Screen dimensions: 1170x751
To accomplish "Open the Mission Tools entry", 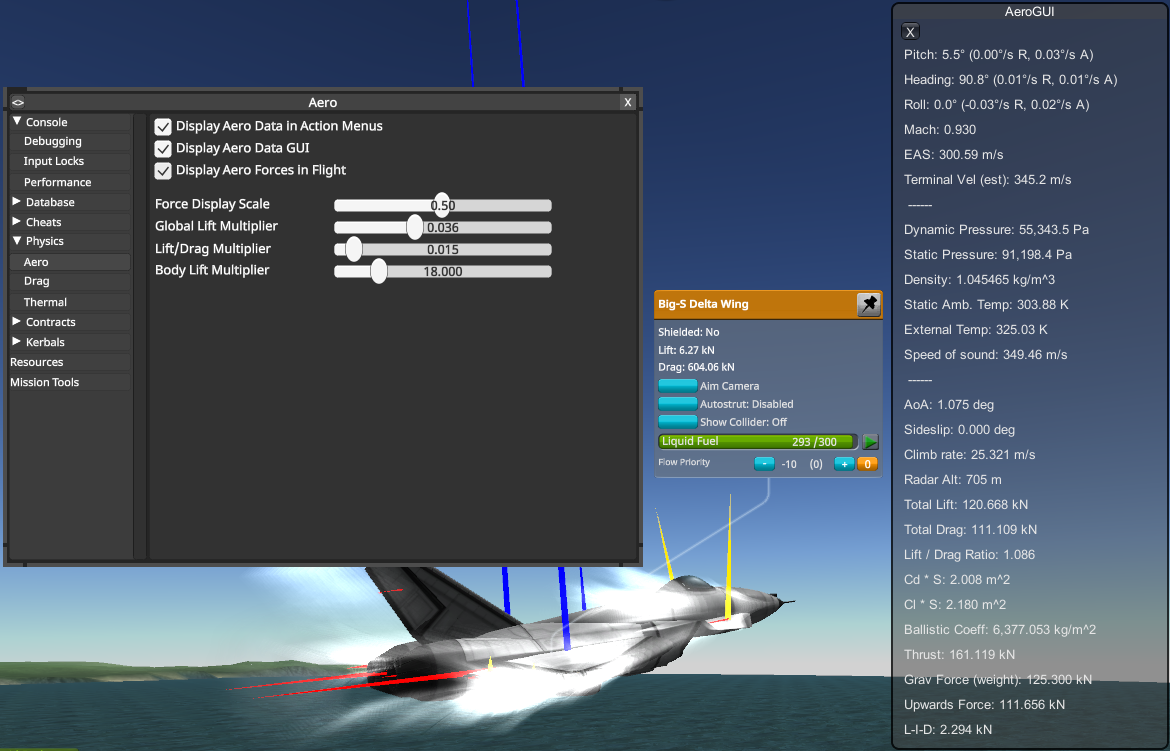I will (x=45, y=382).
